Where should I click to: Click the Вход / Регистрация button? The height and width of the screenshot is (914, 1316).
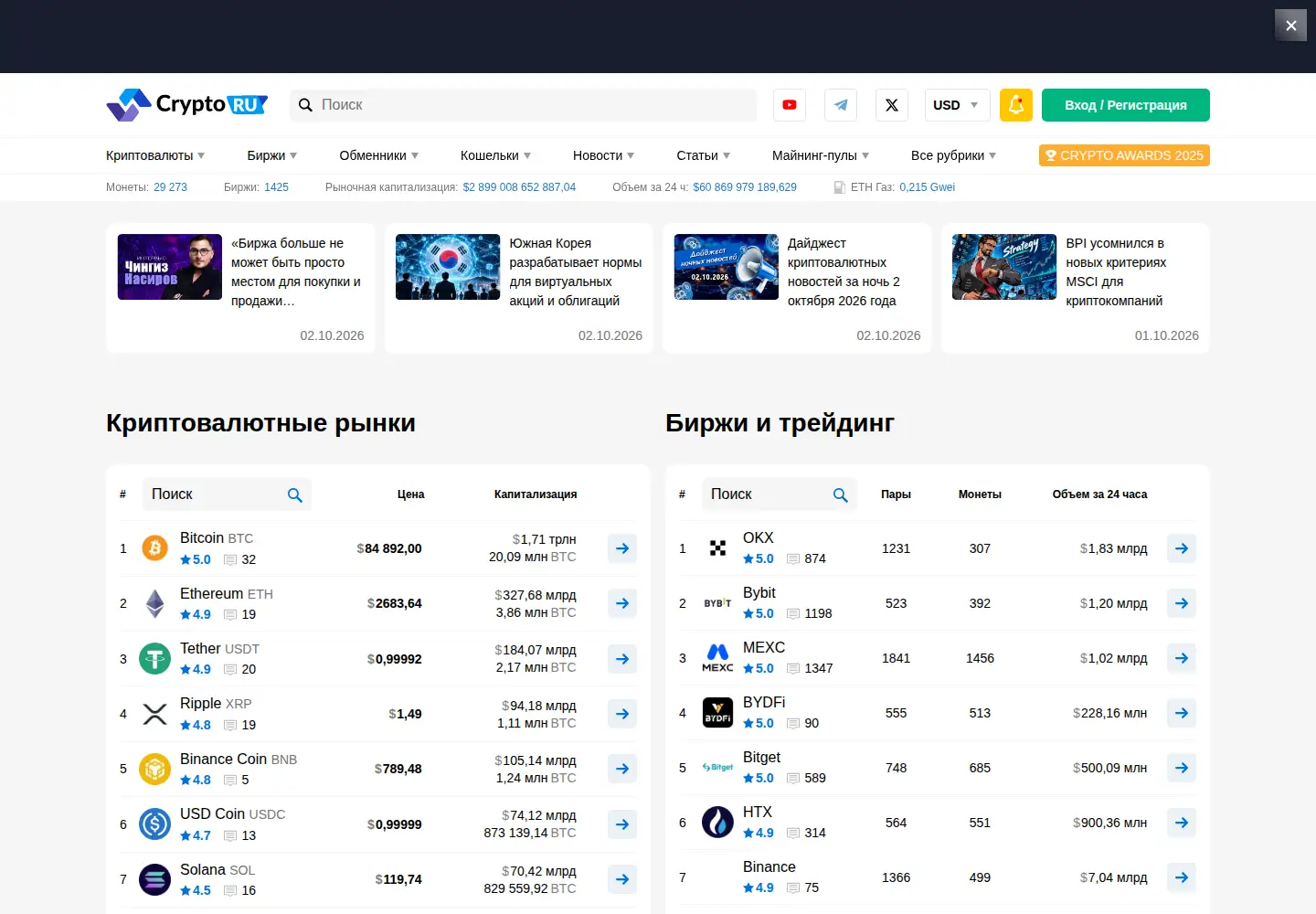click(1126, 105)
